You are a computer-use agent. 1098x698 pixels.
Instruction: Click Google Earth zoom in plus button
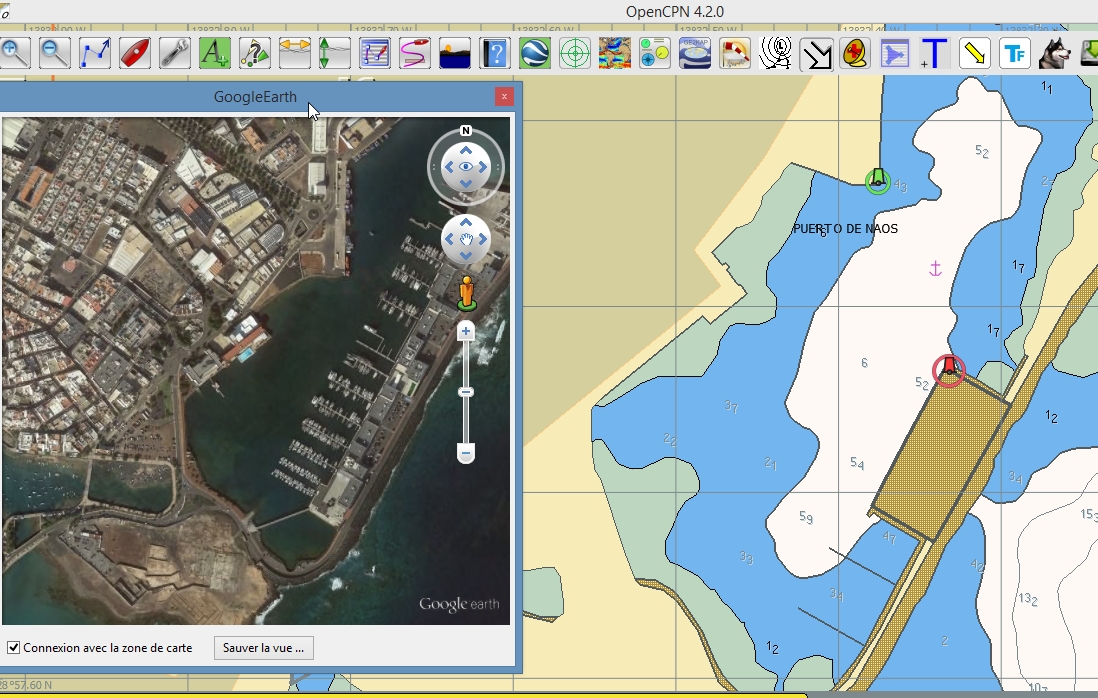[466, 331]
